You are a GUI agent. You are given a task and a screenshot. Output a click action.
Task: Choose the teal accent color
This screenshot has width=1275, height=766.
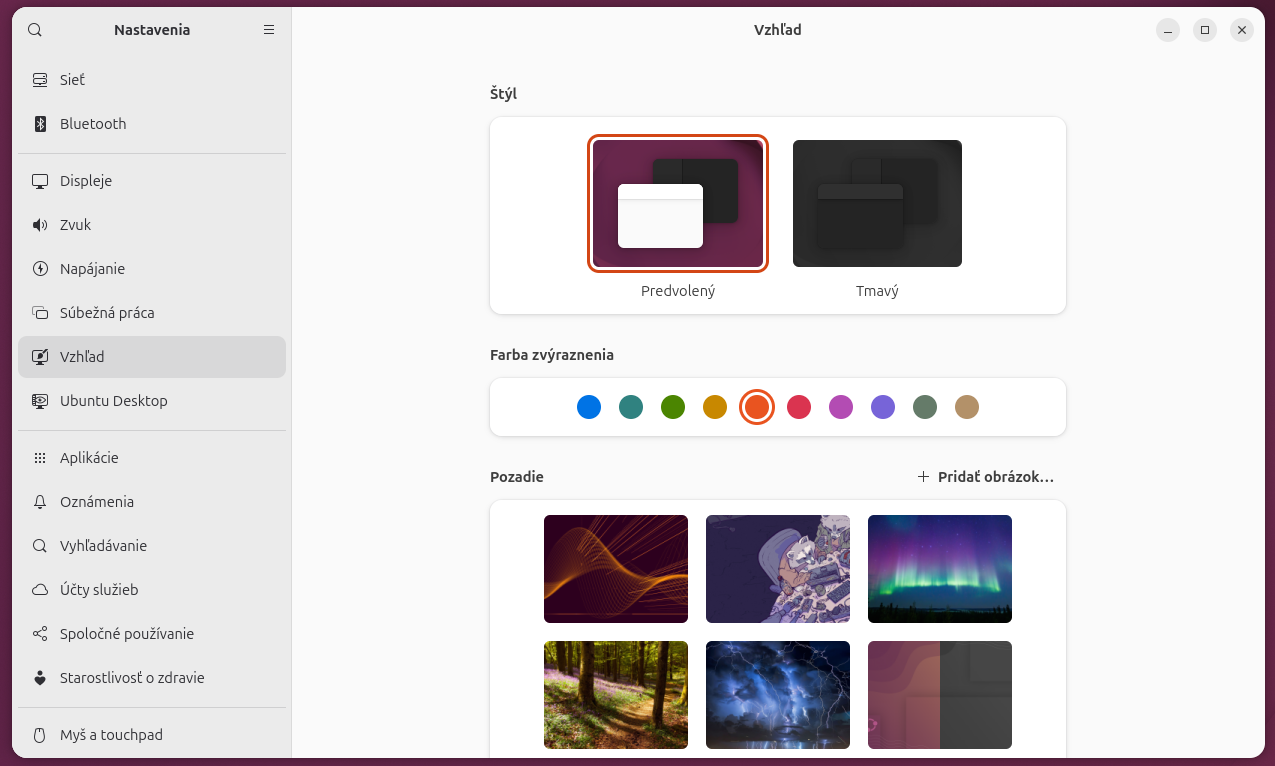tap(631, 407)
